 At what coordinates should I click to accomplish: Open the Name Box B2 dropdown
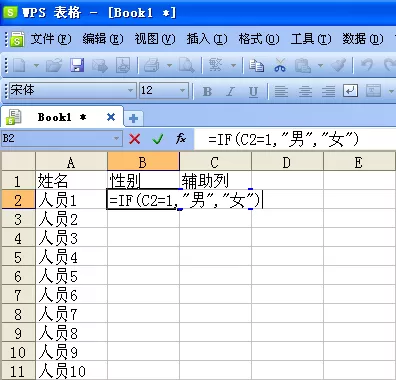(x=116, y=138)
